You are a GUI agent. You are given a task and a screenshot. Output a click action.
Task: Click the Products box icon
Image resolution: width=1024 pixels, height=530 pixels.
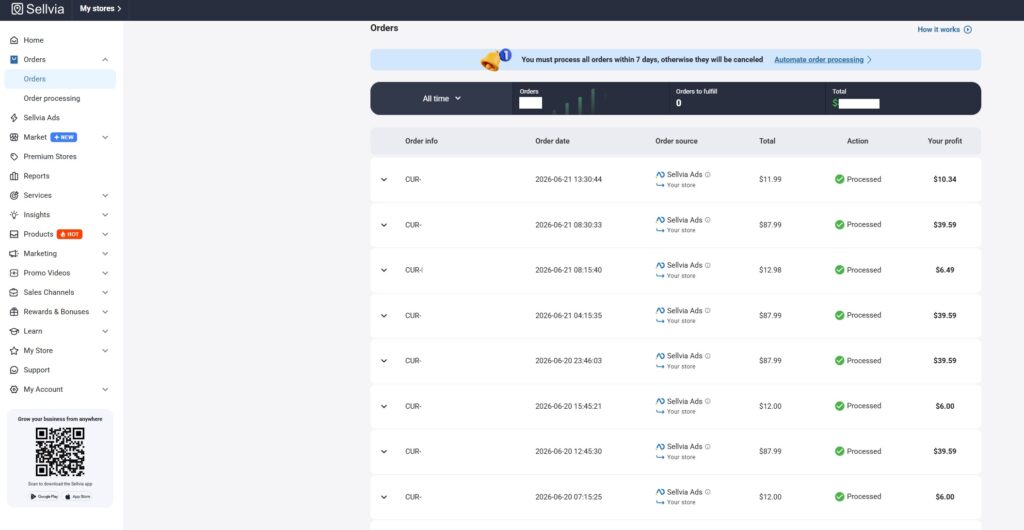tap(14, 234)
